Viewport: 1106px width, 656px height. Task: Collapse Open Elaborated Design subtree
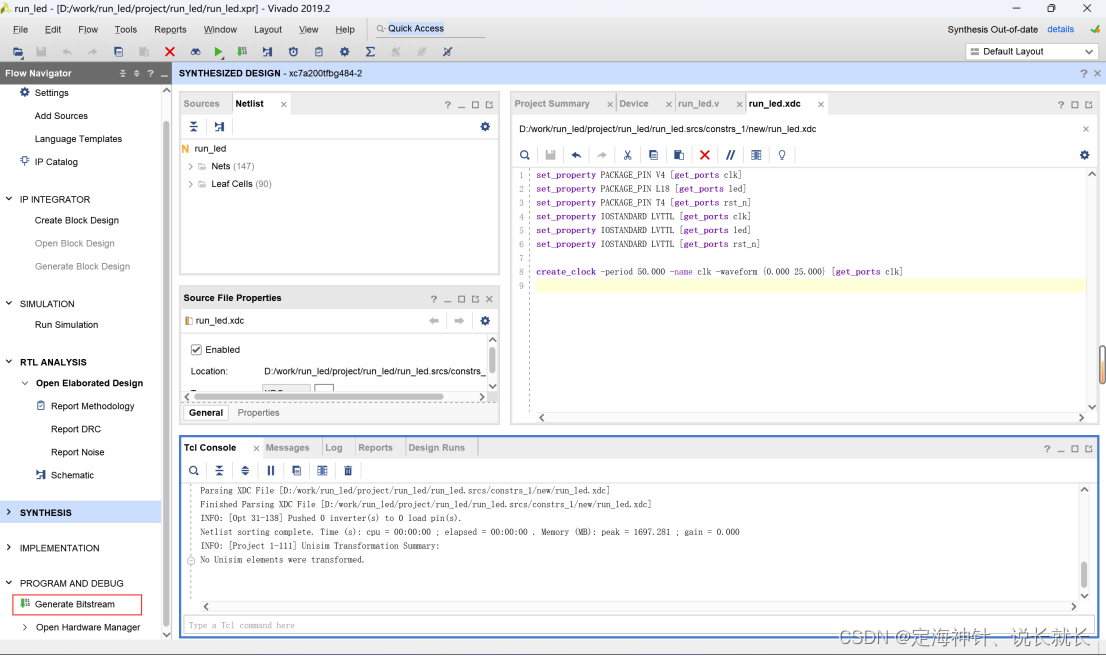[25, 383]
